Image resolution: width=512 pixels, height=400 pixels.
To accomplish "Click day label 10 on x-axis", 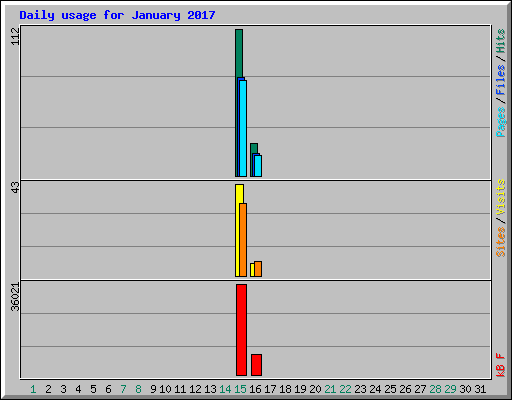I will 165,389.
